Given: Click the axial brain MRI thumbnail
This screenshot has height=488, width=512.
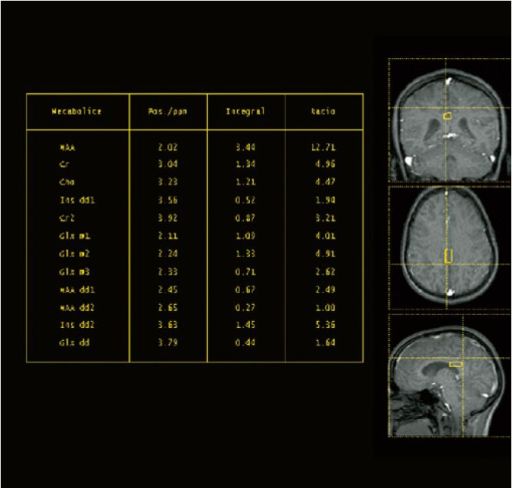Looking at the screenshot, I should click(449, 248).
